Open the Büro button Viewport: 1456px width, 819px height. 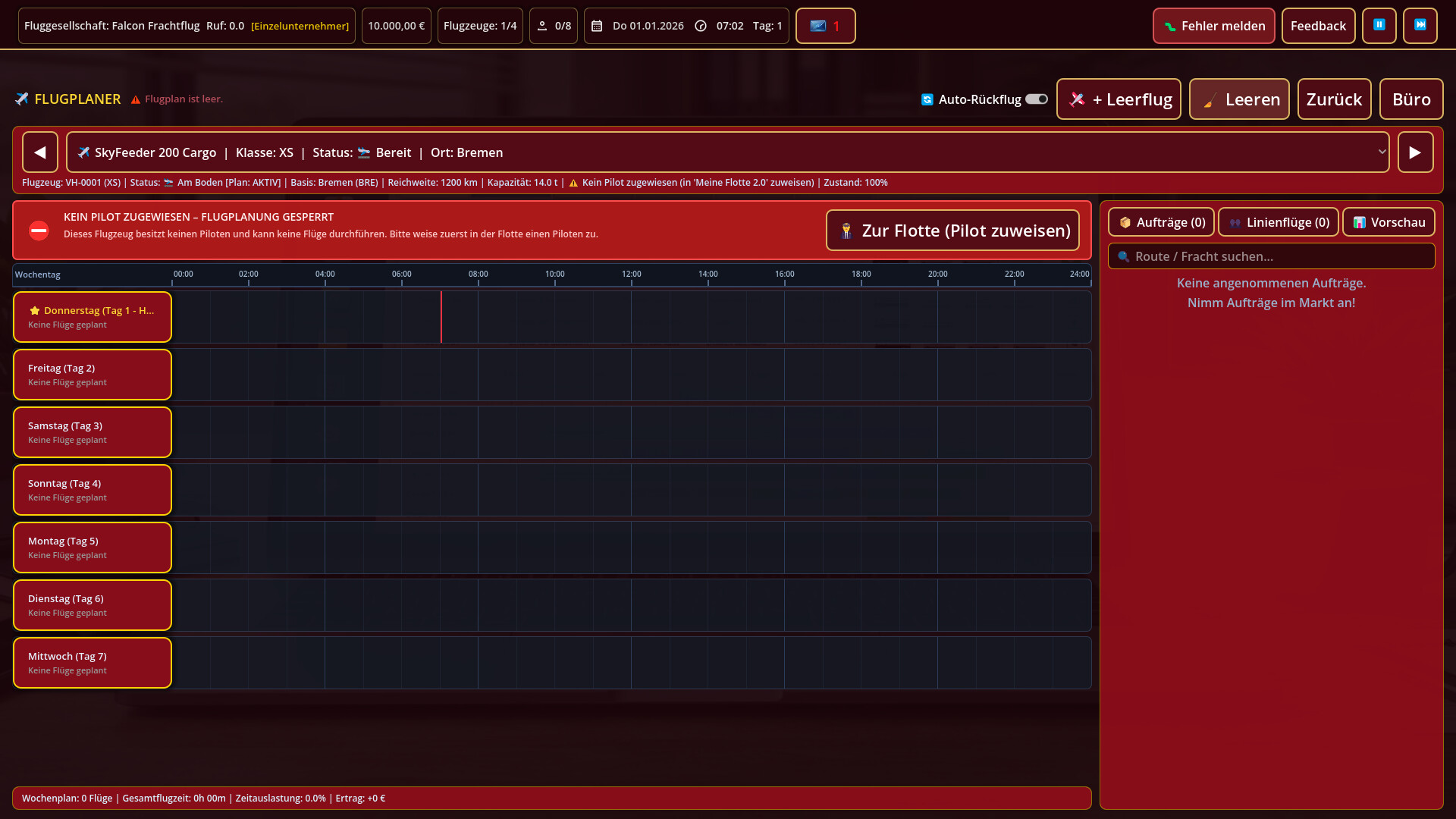click(1411, 99)
